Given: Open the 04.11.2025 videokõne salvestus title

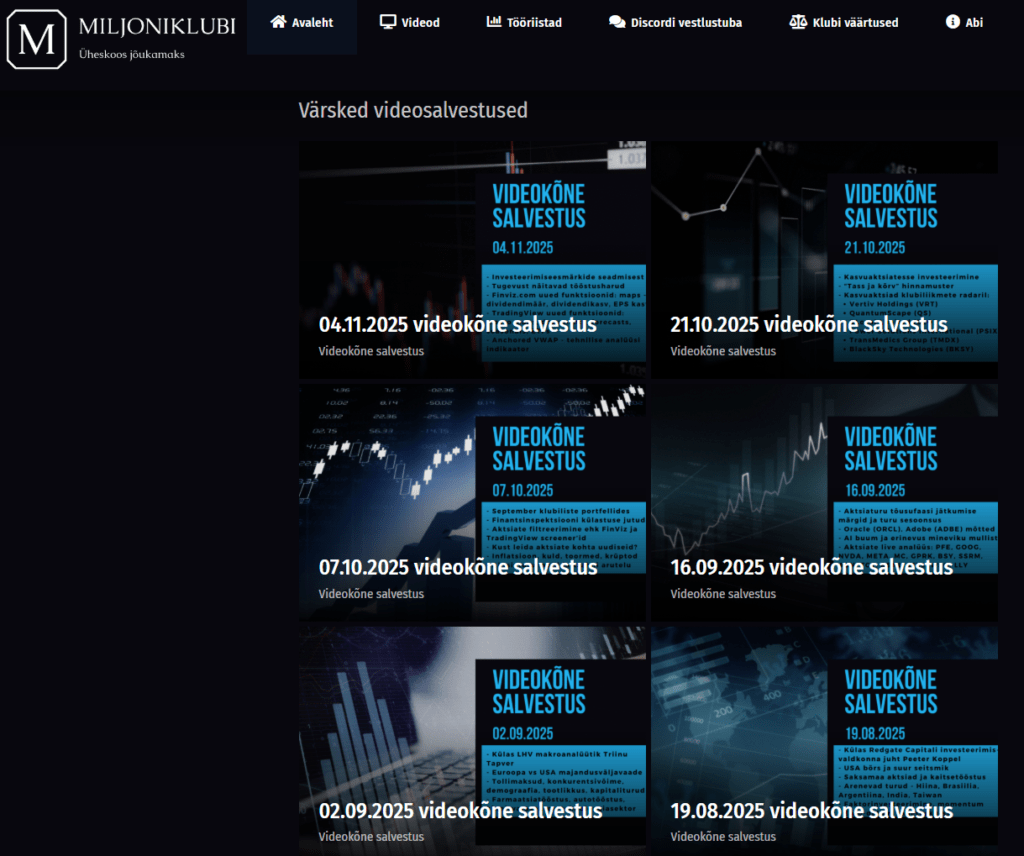Looking at the screenshot, I should coord(457,325).
